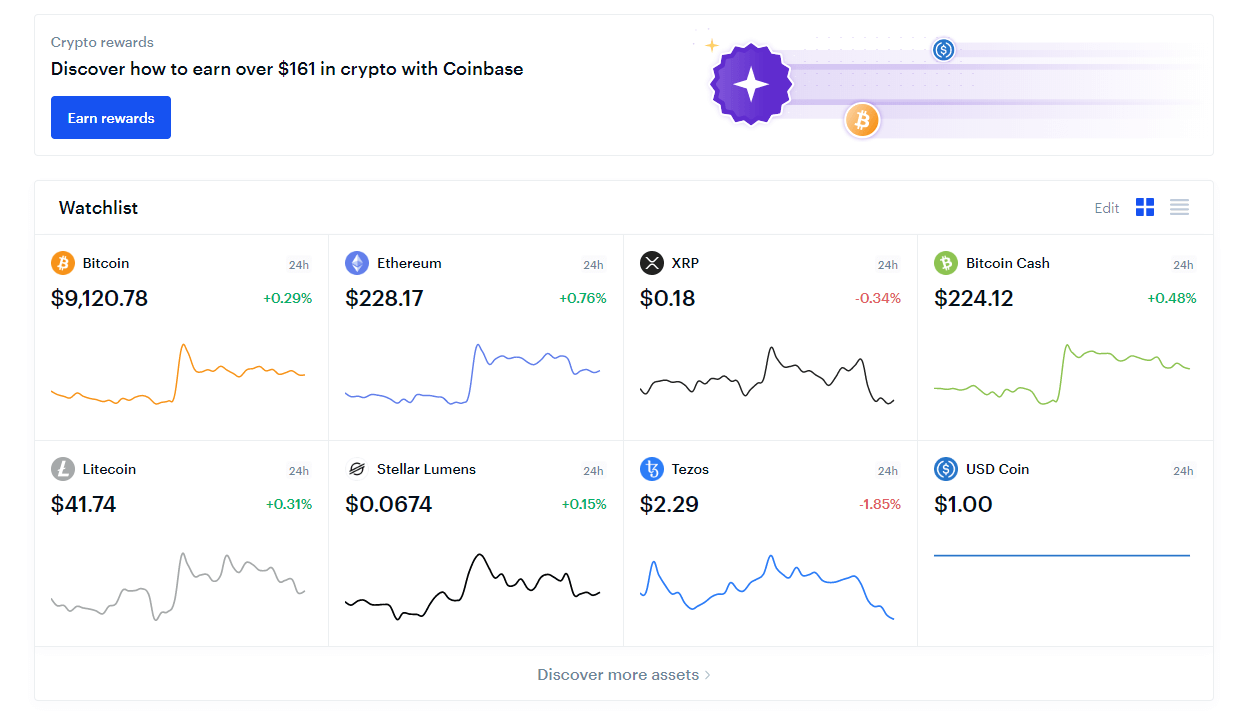Click the $0.0674 Stellar Lumens price
The width and height of the screenshot is (1258, 714).
pyautogui.click(x=388, y=504)
